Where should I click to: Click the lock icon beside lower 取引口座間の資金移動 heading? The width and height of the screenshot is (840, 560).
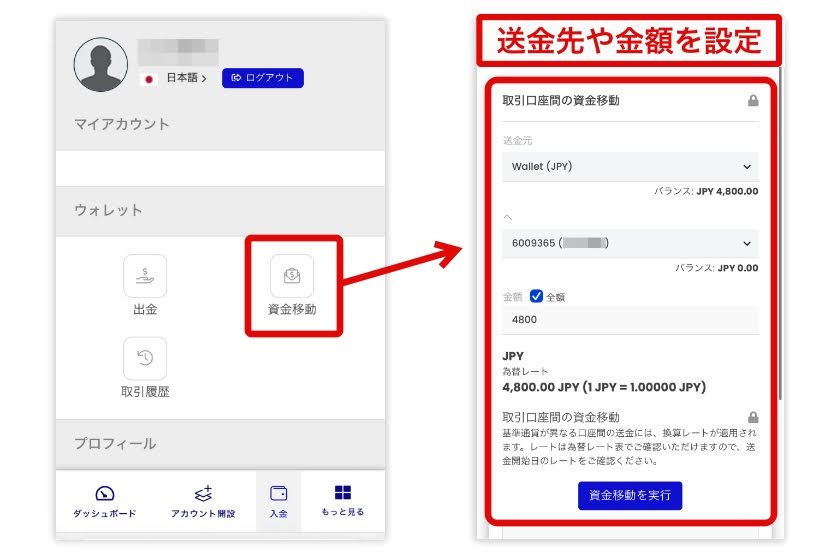[753, 417]
